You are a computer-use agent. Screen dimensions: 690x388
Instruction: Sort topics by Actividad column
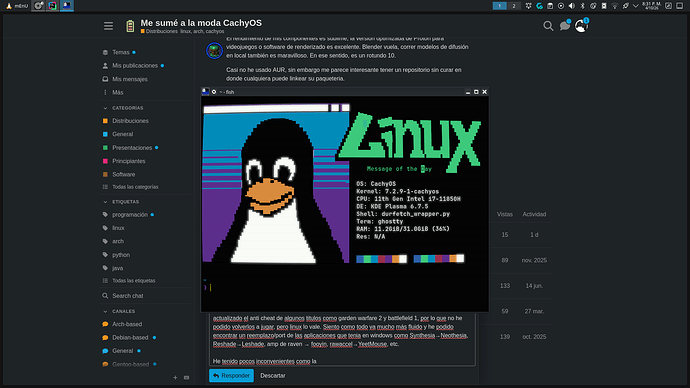[x=534, y=214]
